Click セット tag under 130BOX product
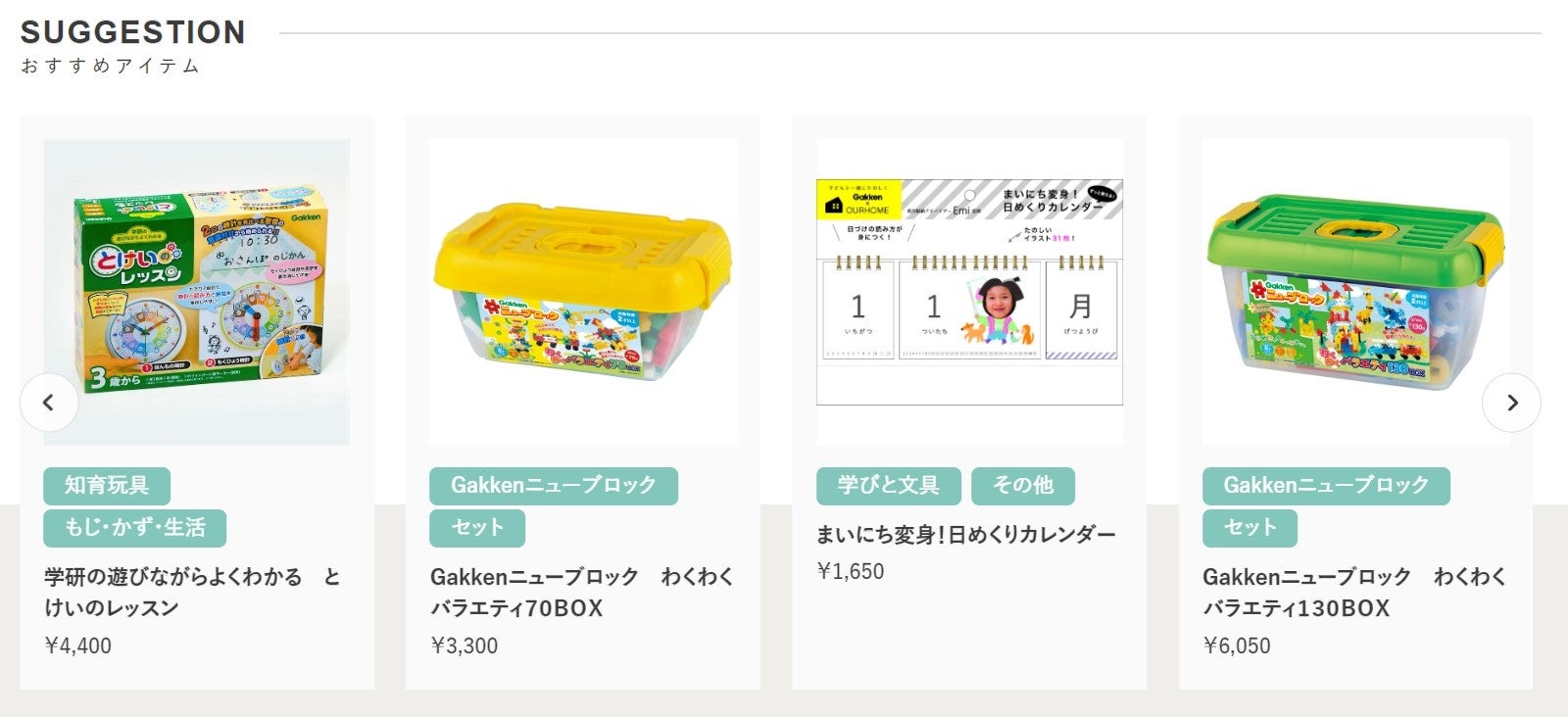The width and height of the screenshot is (1568, 717). click(1249, 528)
